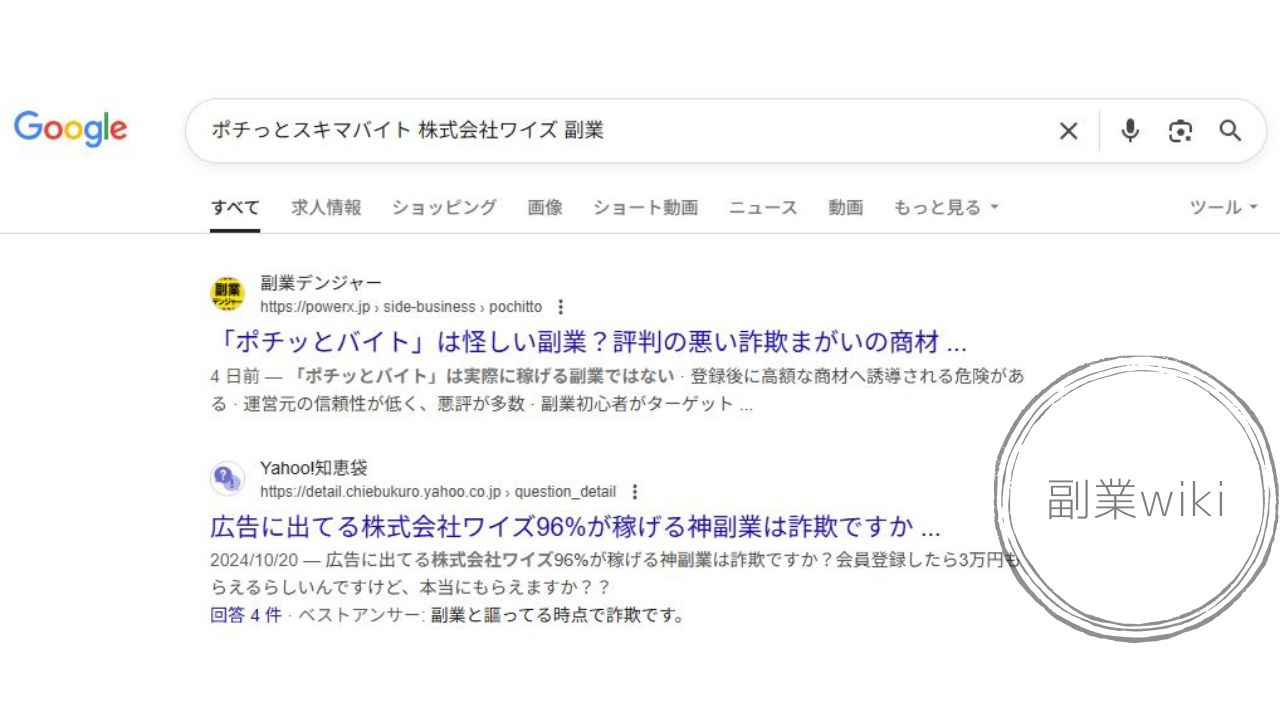
Task: Open the 回答 4 件 link
Action: (246, 616)
